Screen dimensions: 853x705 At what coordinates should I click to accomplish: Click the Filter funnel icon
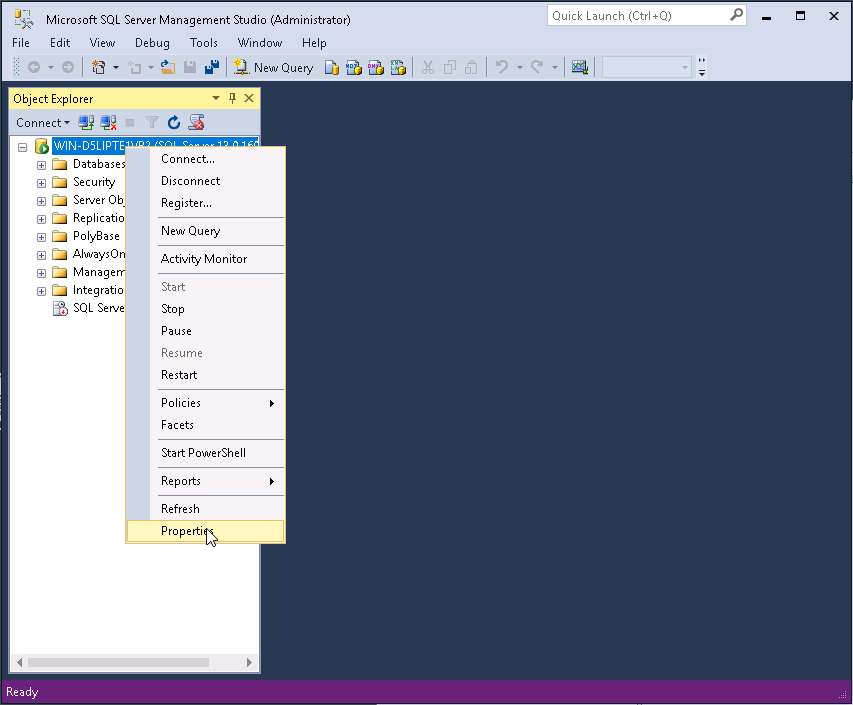coord(152,123)
